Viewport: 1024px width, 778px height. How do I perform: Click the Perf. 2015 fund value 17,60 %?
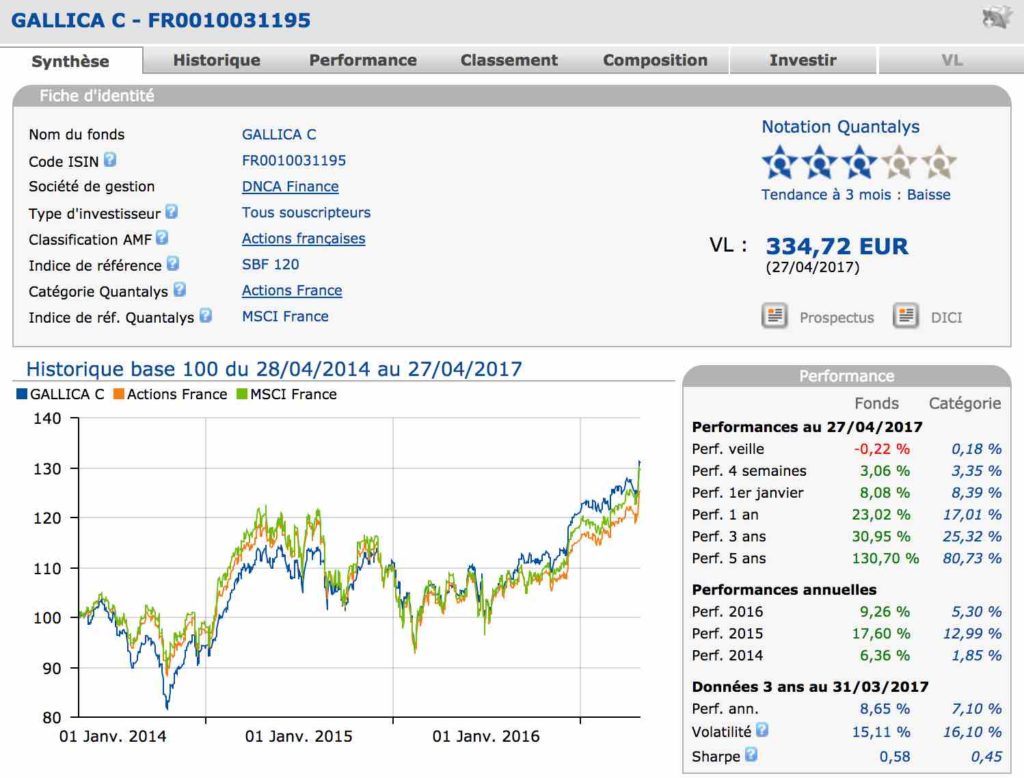pos(881,633)
